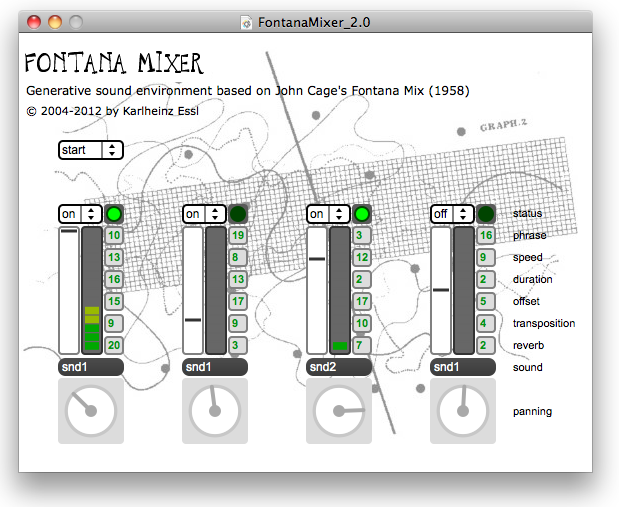This screenshot has width=619, height=507.
Task: Open channel 1 on/off status dropdown
Action: 81,214
